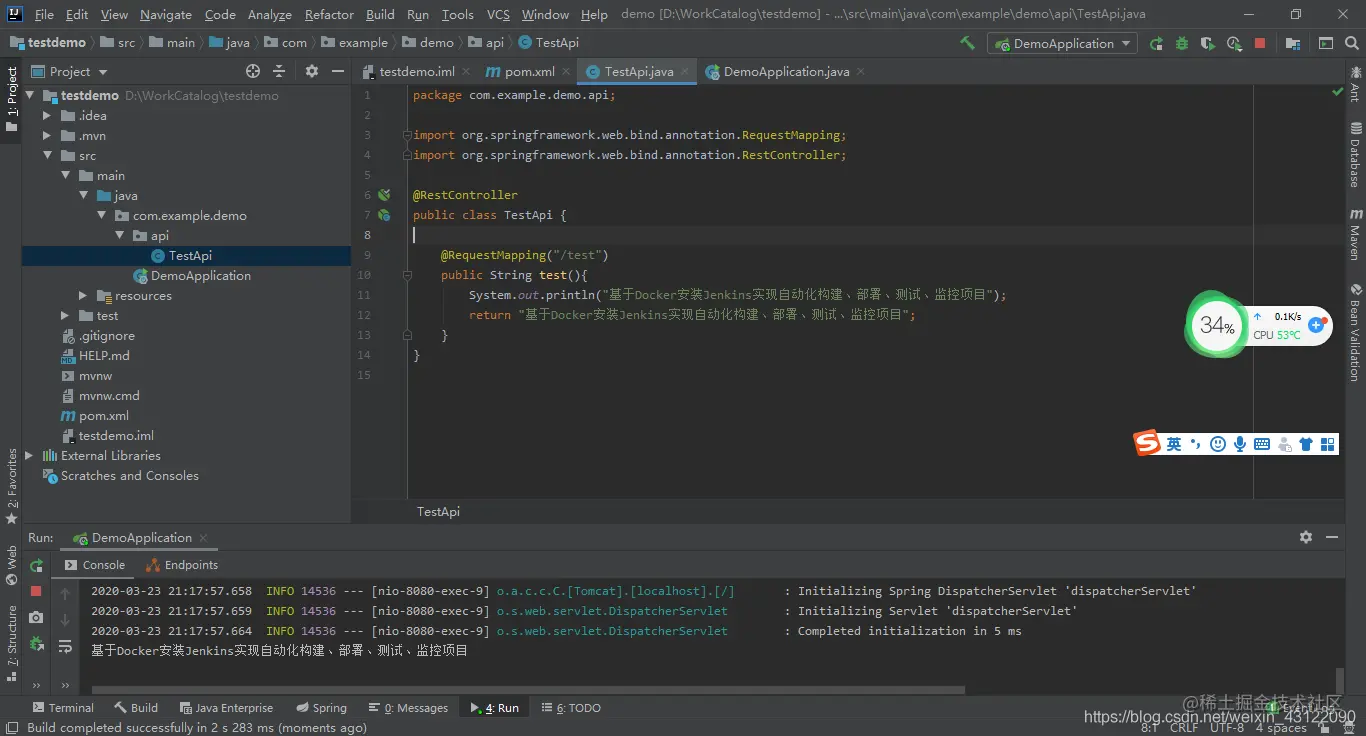
Task: Open the DemoApplication run configuration dropdown
Action: coord(1062,43)
